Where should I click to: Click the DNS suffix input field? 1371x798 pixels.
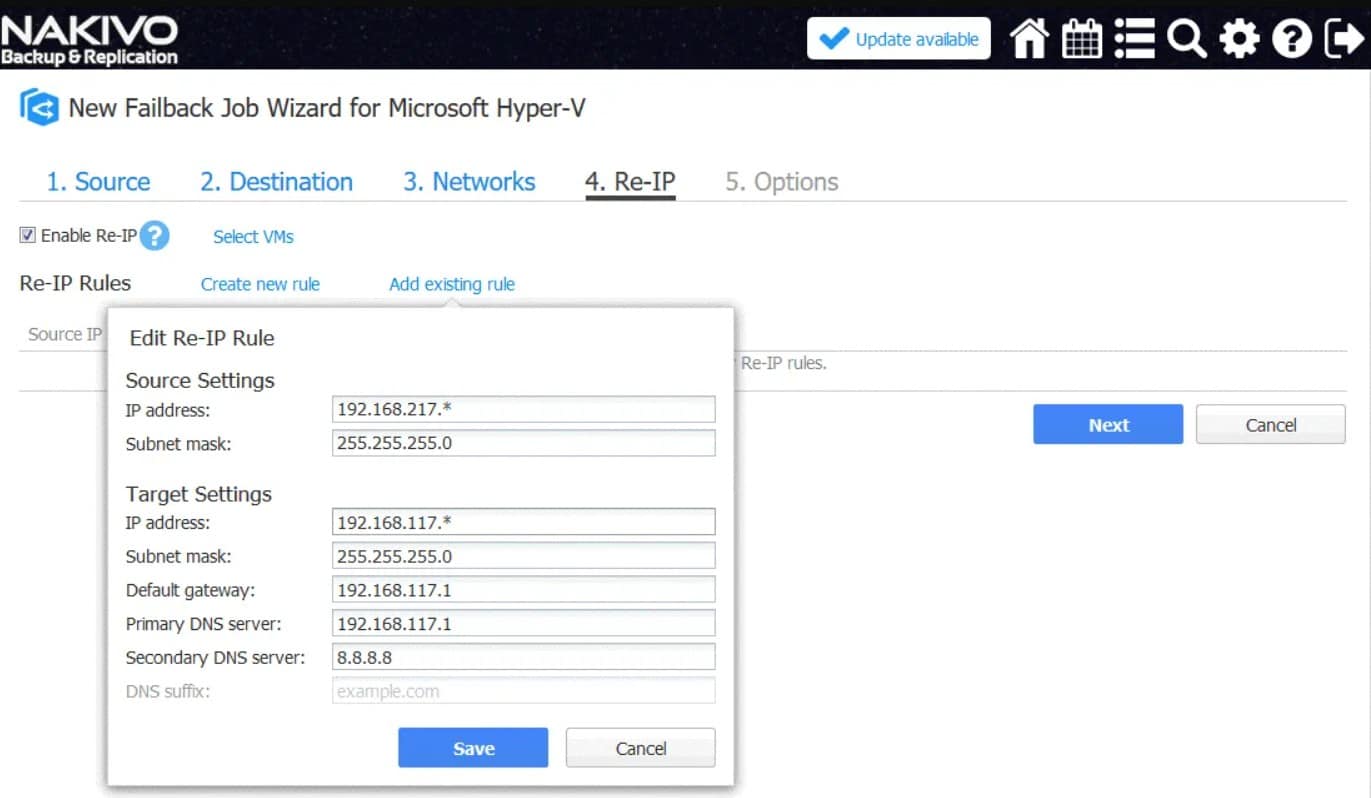pyautogui.click(x=523, y=690)
